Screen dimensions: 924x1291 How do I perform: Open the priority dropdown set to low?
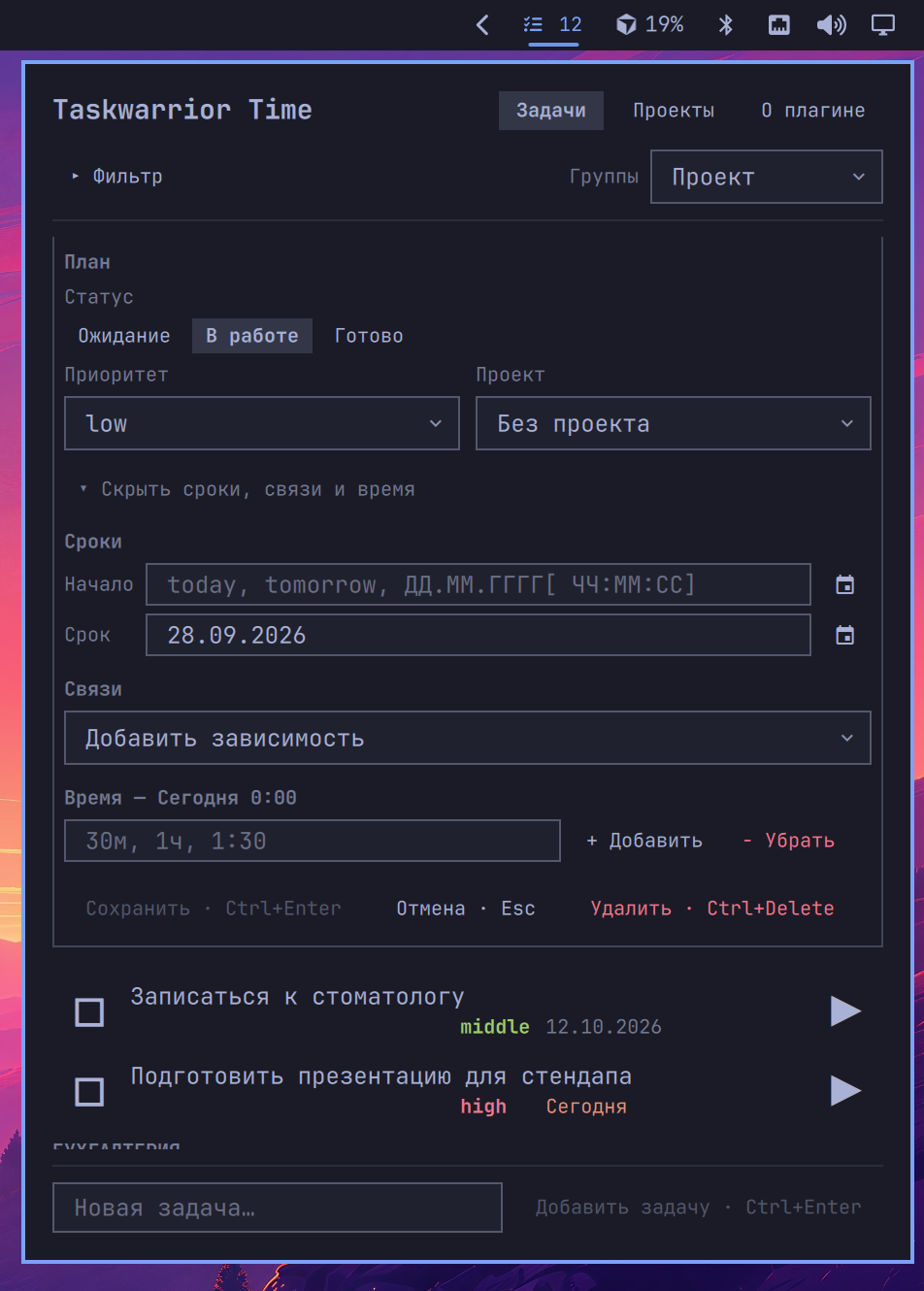262,423
